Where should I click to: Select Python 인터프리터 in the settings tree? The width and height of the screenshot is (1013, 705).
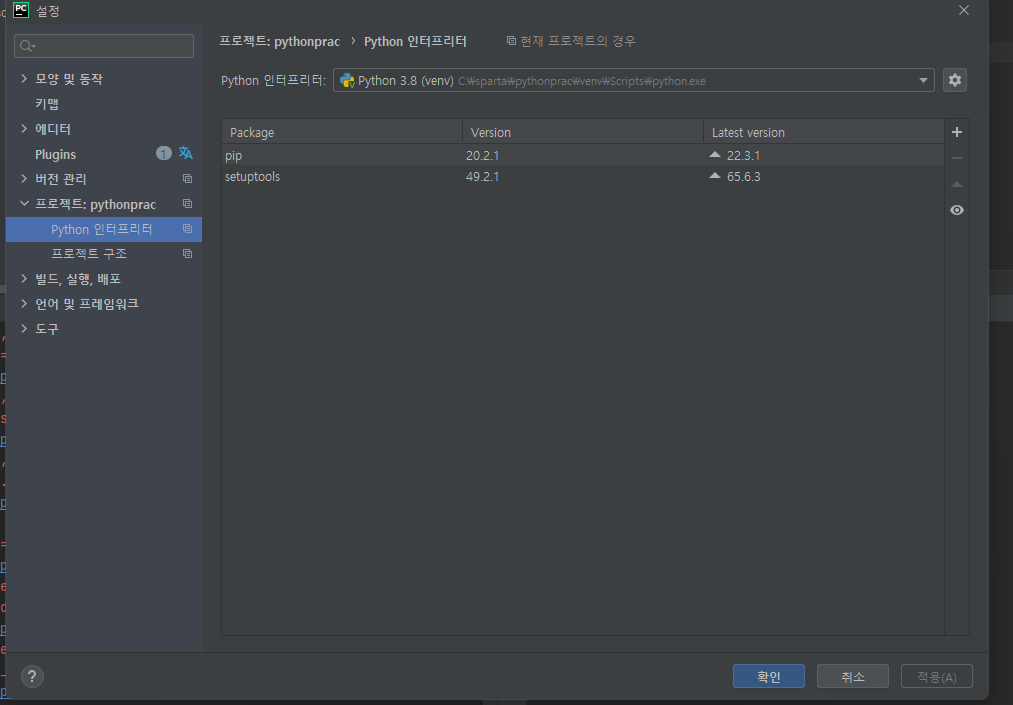tap(103, 229)
